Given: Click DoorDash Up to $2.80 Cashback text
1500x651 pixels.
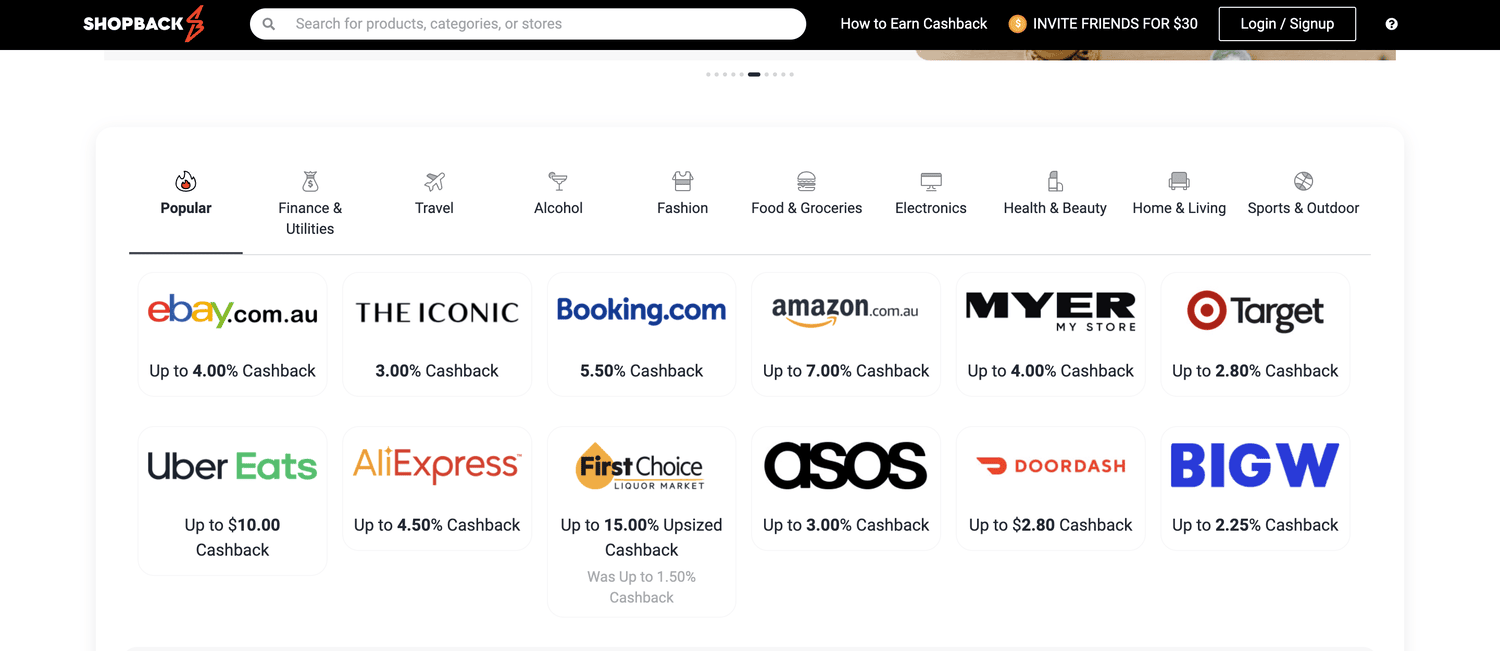Looking at the screenshot, I should 1050,525.
